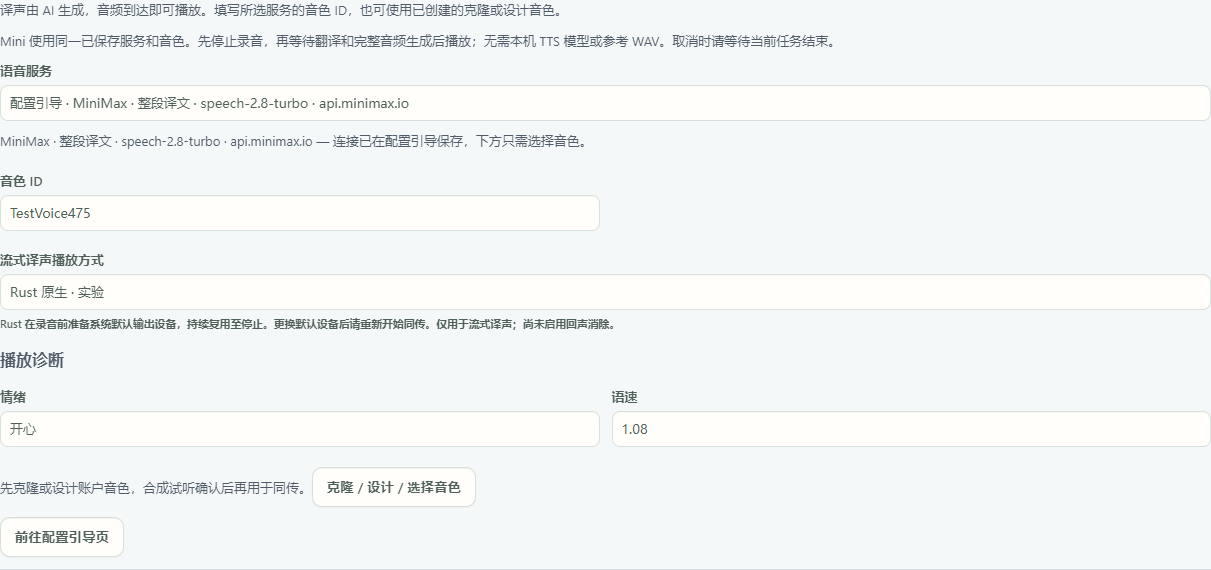Open the 语音服务 voice service dropdown
The height and width of the screenshot is (570, 1211).
coord(605,103)
